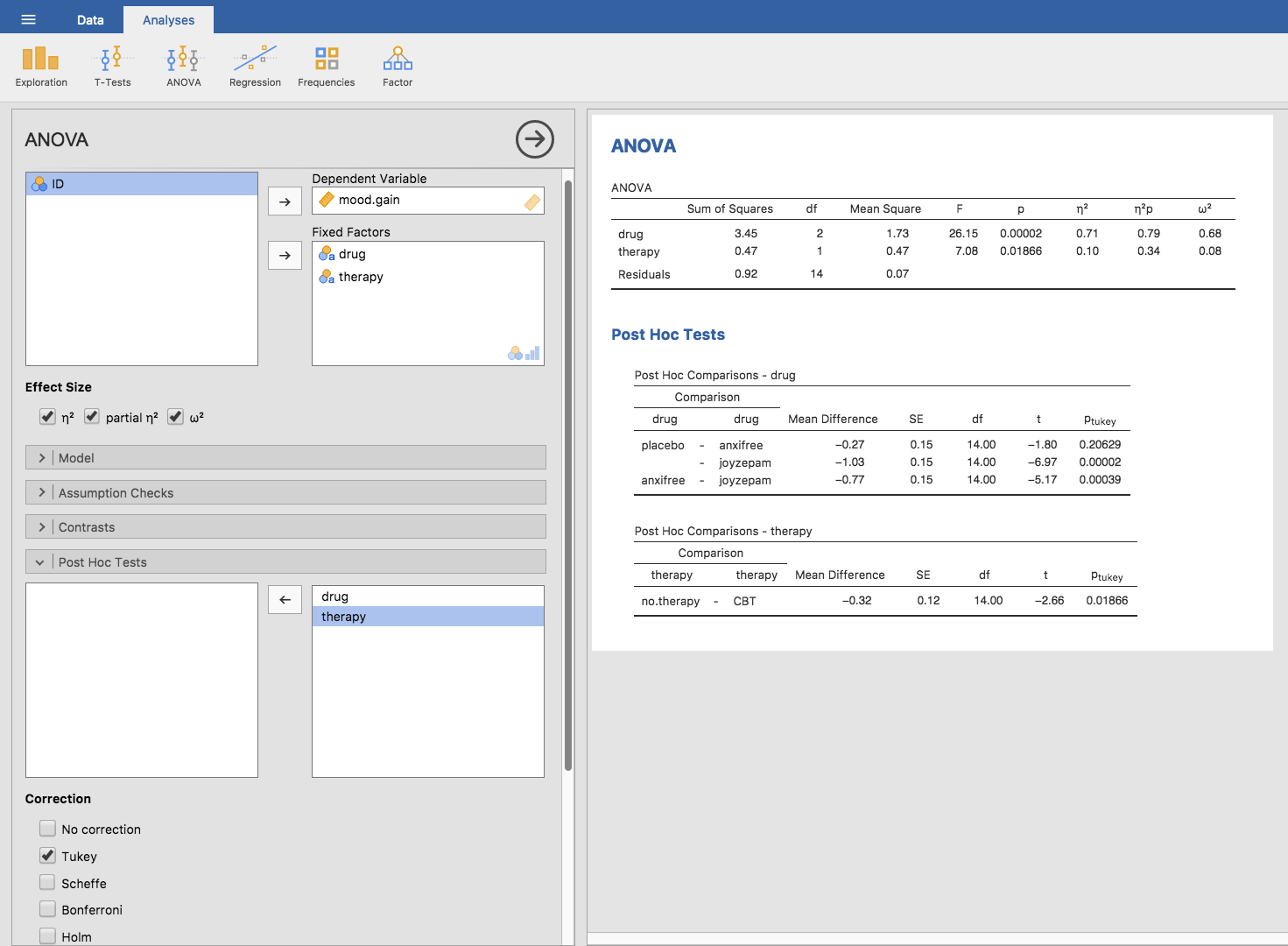Viewport: 1288px width, 946px height.
Task: Click the Mean Square column header
Action: [885, 208]
